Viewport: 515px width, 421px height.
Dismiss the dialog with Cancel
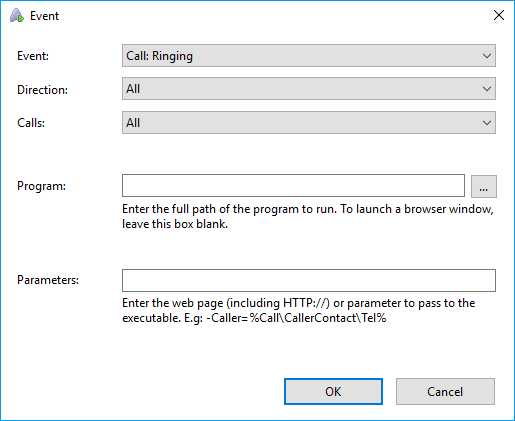pos(445,391)
